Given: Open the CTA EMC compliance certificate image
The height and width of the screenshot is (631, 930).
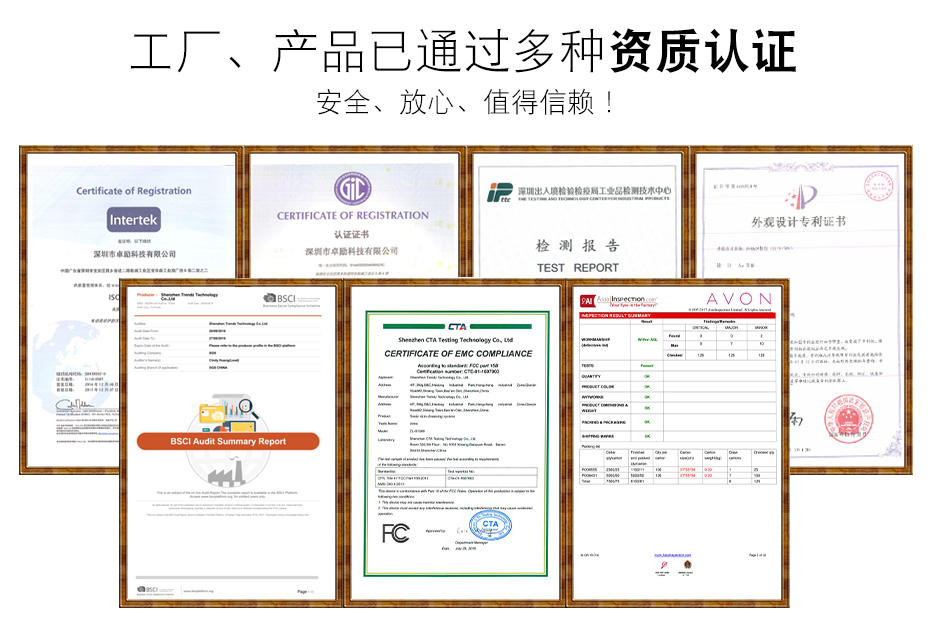Looking at the screenshot, I should click(454, 443).
